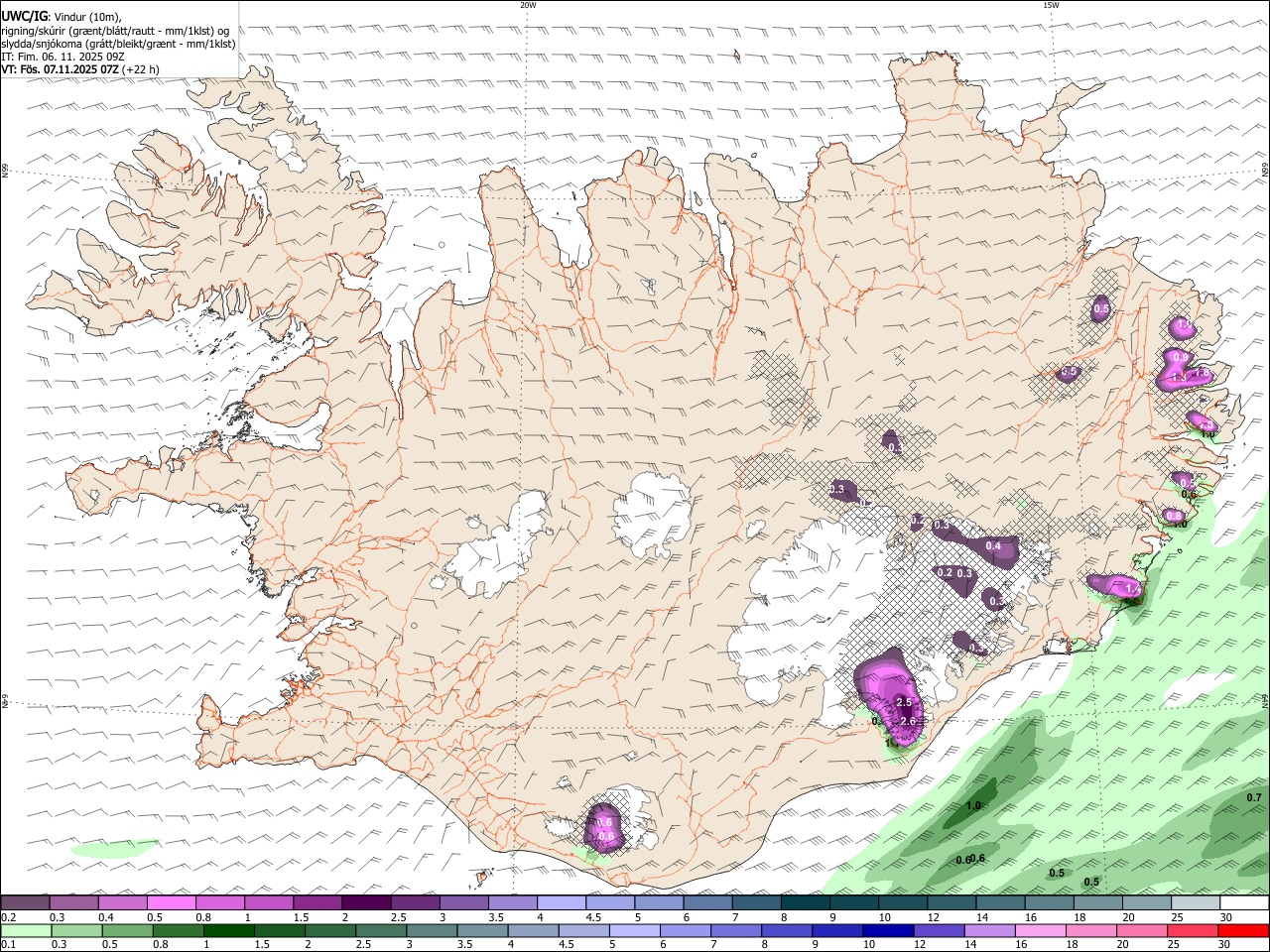Click the "2.6" snowfall value on map
The height and width of the screenshot is (952, 1270).
coord(907,721)
